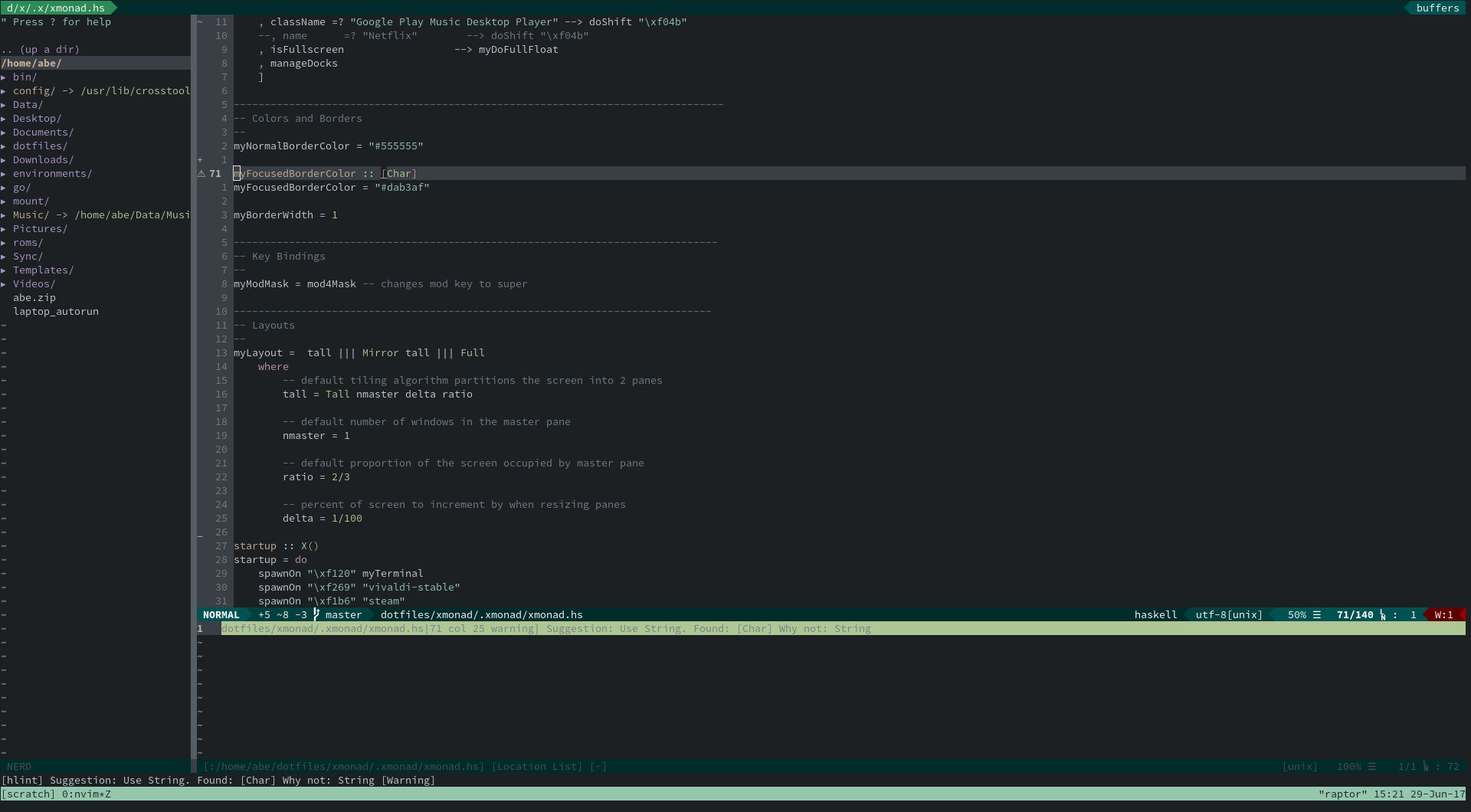Viewport: 1471px width, 812px height.
Task: Click the lines icon next to 50%
Action: point(1317,615)
